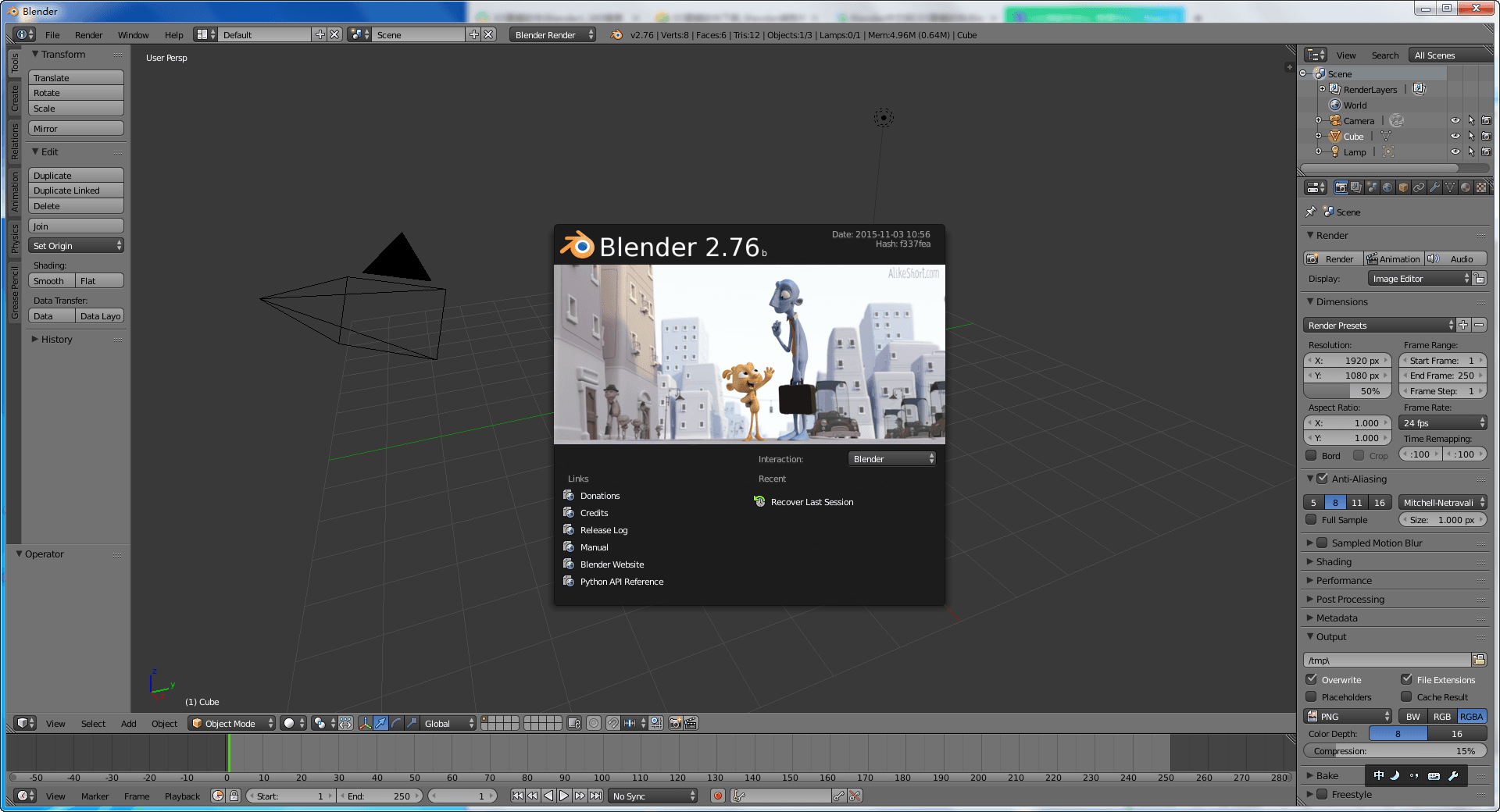Switch to the Create tab in tool shelf
Image resolution: width=1500 pixels, height=812 pixels.
(x=14, y=98)
